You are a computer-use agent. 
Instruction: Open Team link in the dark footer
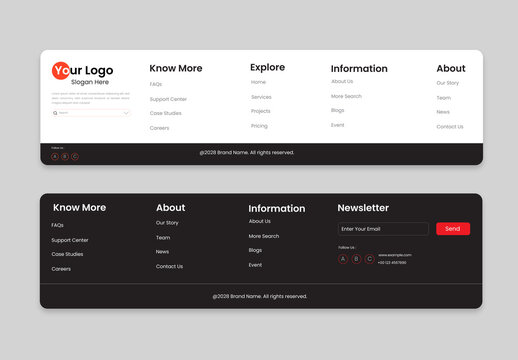pos(163,238)
